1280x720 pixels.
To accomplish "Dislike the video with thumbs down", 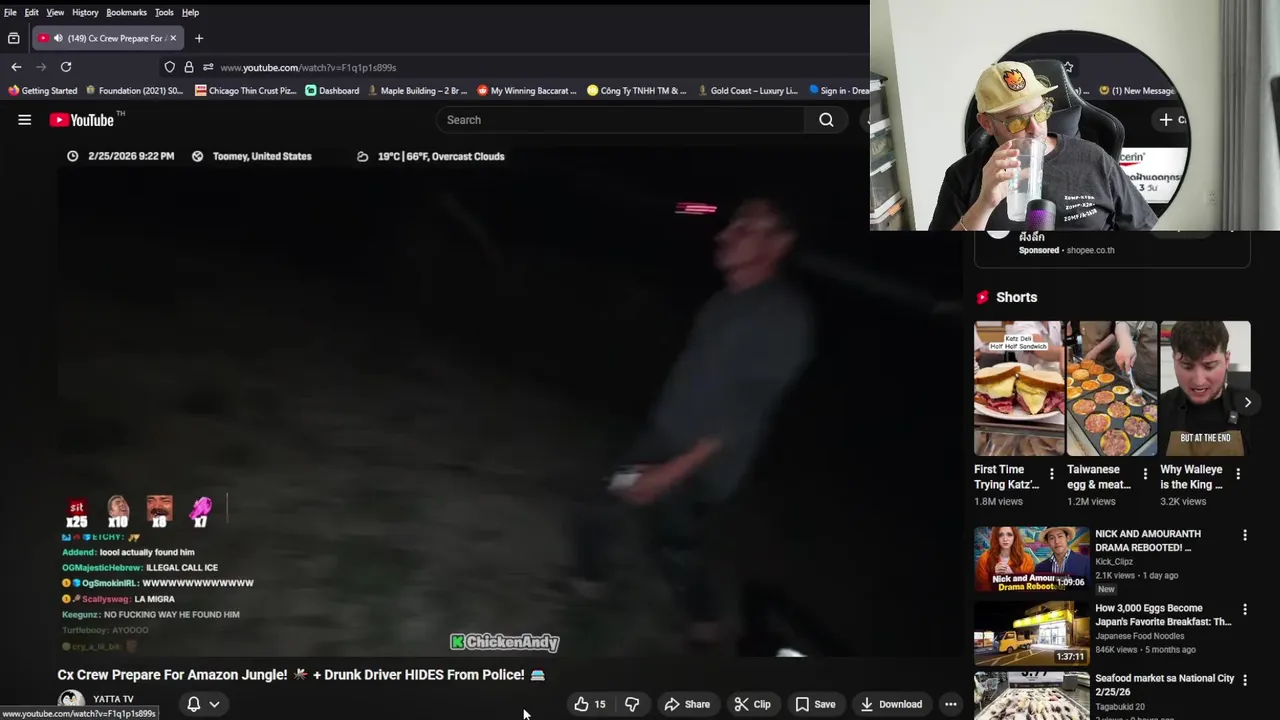I will (x=632, y=704).
